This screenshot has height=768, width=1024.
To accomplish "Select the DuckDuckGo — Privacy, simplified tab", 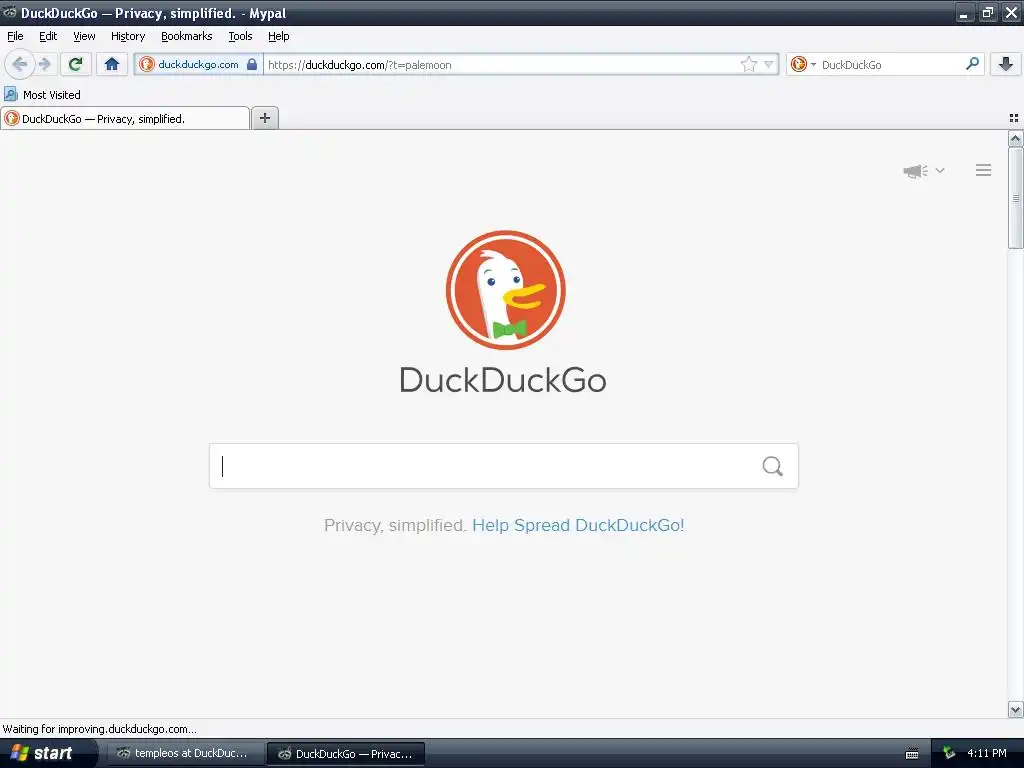I will [x=125, y=118].
